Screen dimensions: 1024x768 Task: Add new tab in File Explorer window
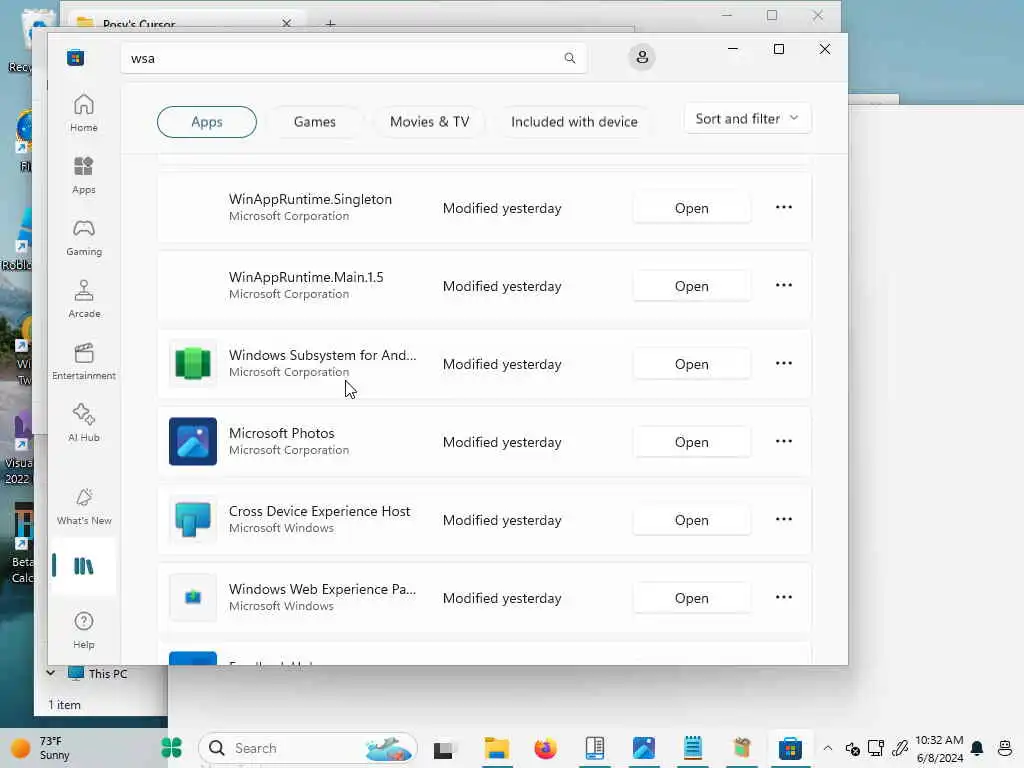pos(330,24)
